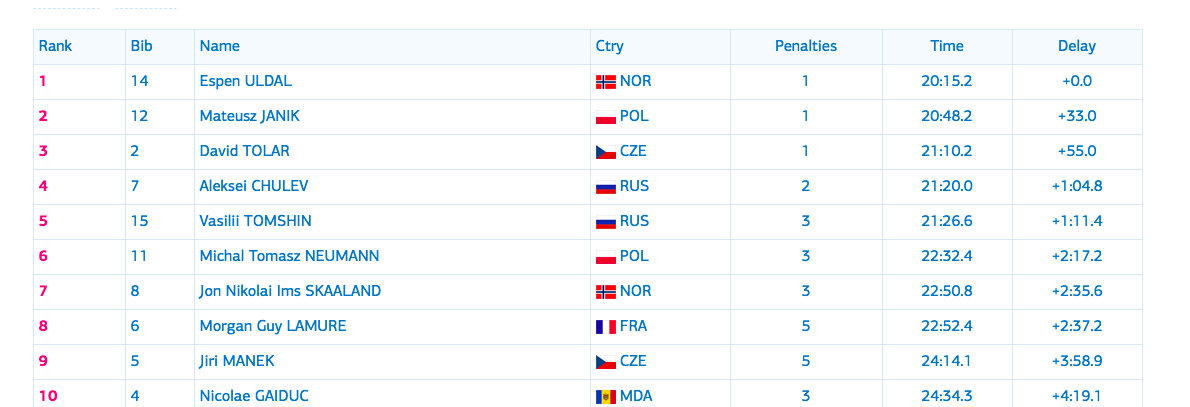Click the Ctry column header

609,46
